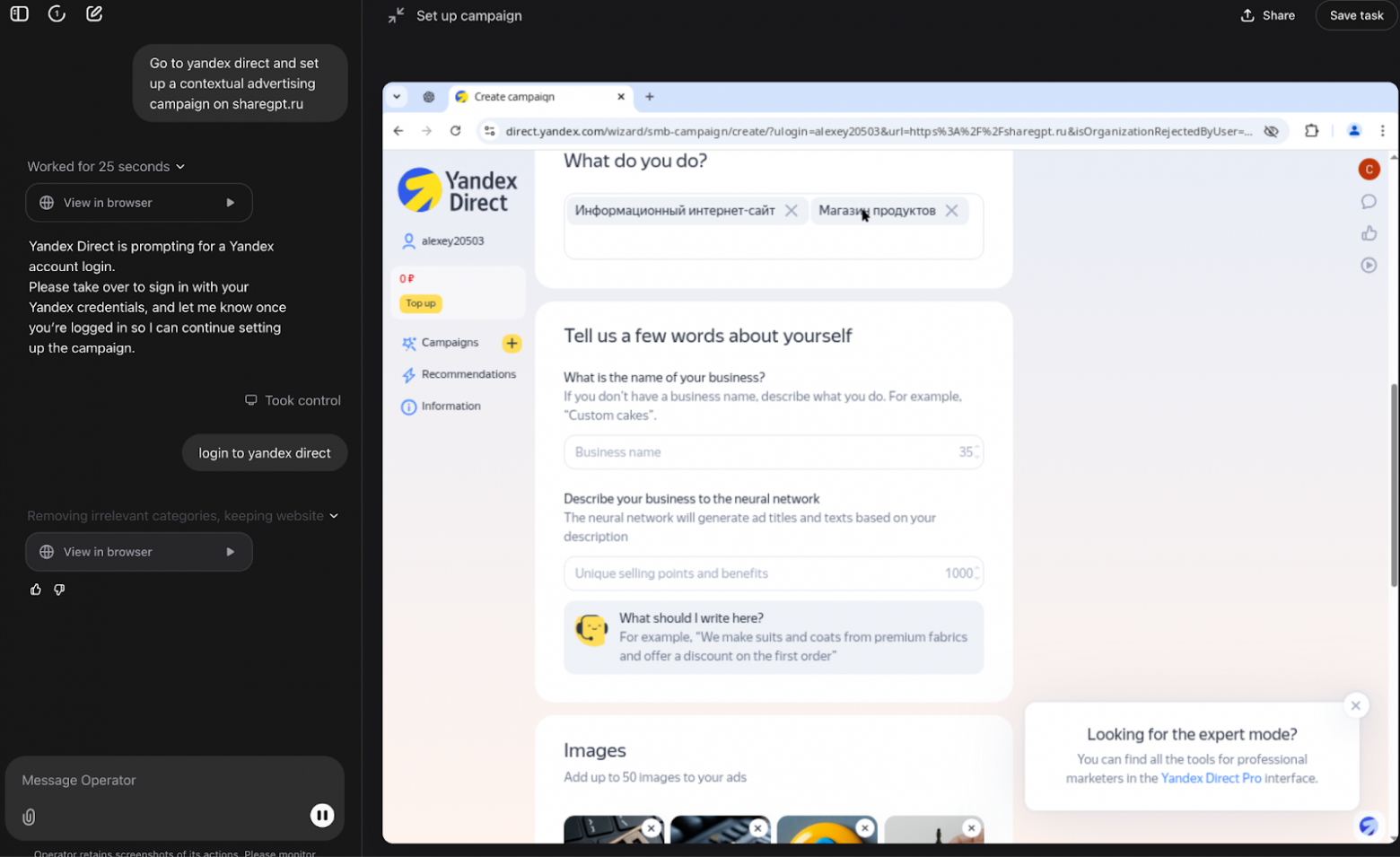Click the Save task button

click(x=1356, y=15)
